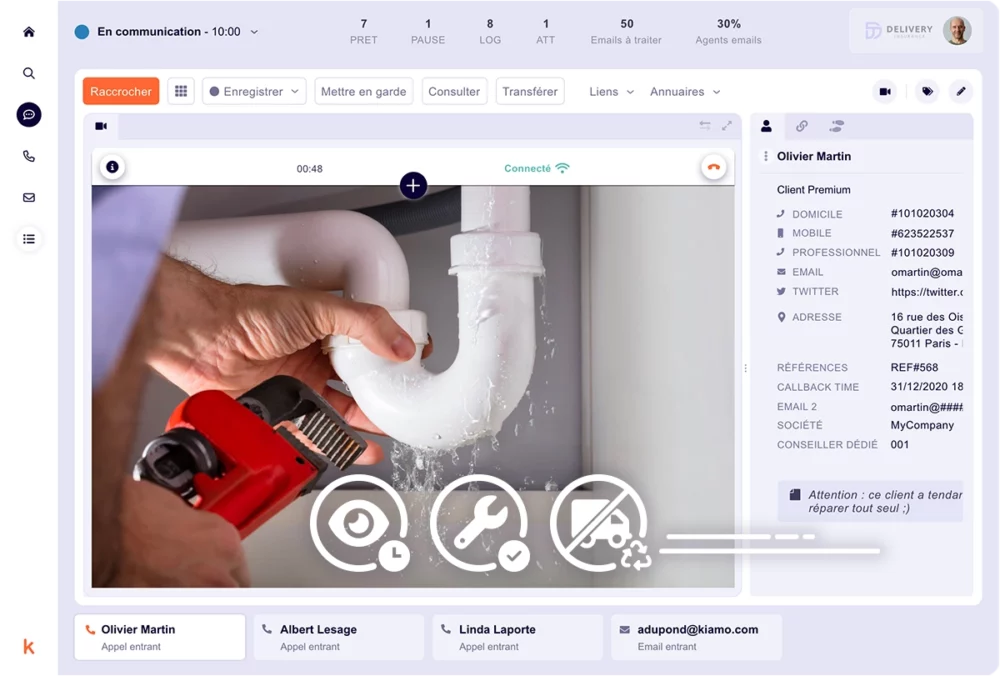Expand the Annuaires dropdown

pyautogui.click(x=685, y=92)
